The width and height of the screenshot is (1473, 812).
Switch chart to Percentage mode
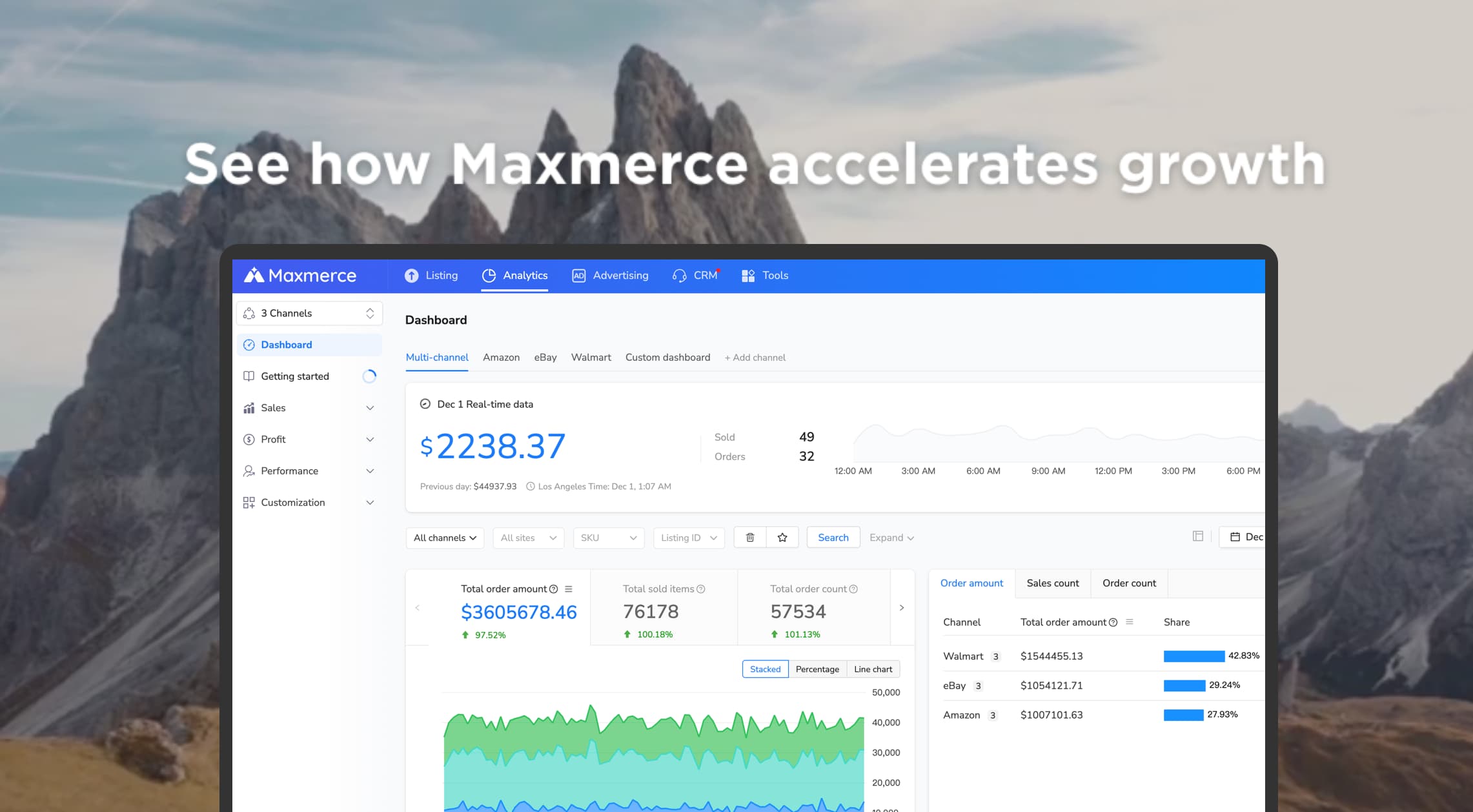pos(817,669)
